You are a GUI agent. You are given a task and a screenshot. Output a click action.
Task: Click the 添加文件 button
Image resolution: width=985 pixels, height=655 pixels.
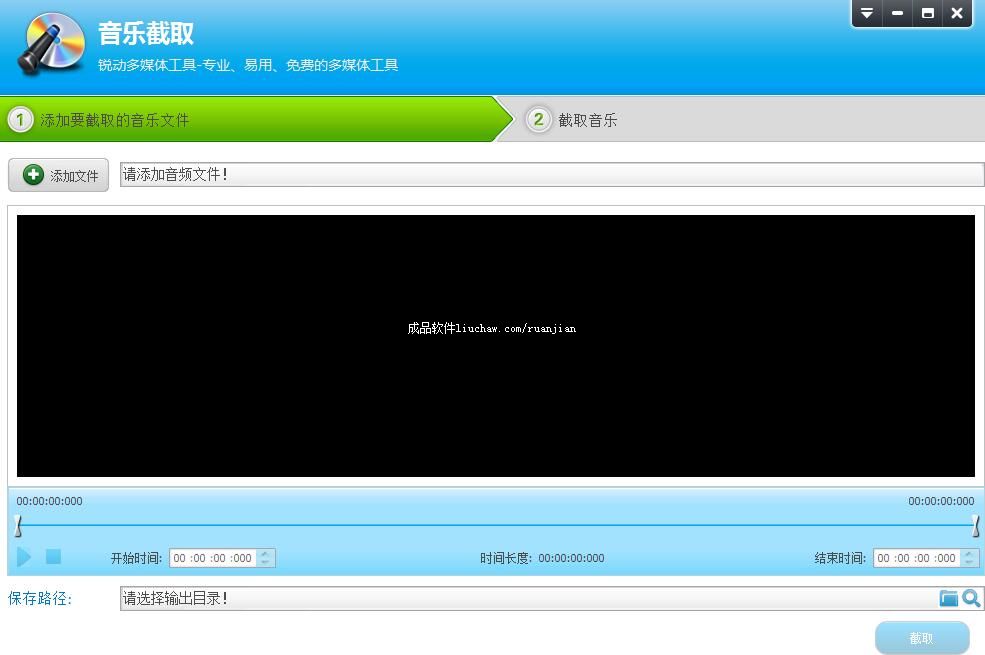click(59, 175)
